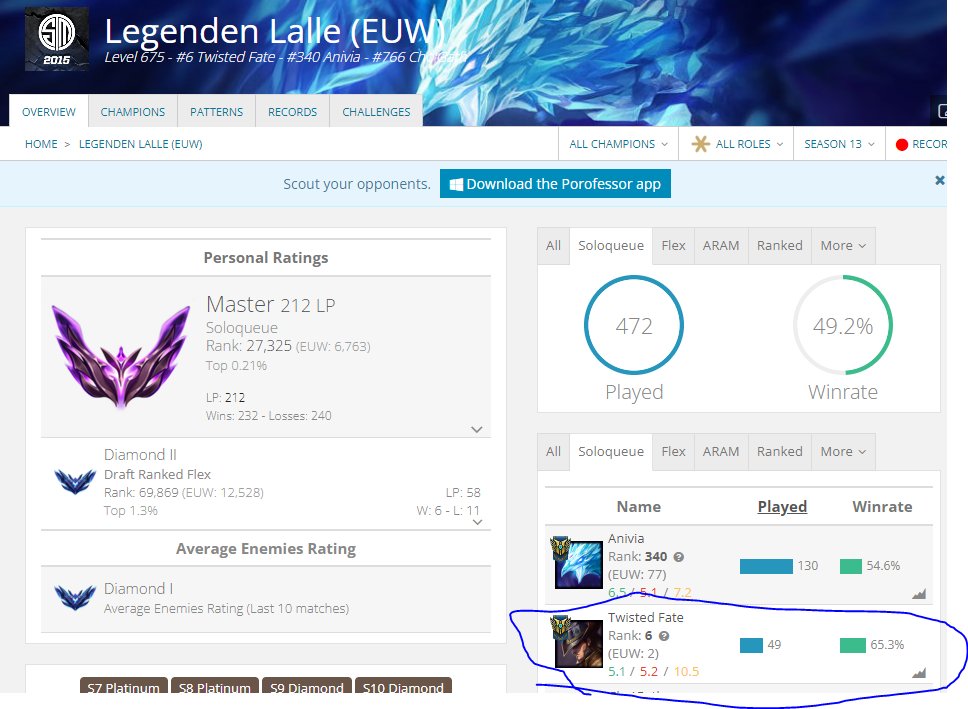Close the Porofessor app banner

pos(939,180)
